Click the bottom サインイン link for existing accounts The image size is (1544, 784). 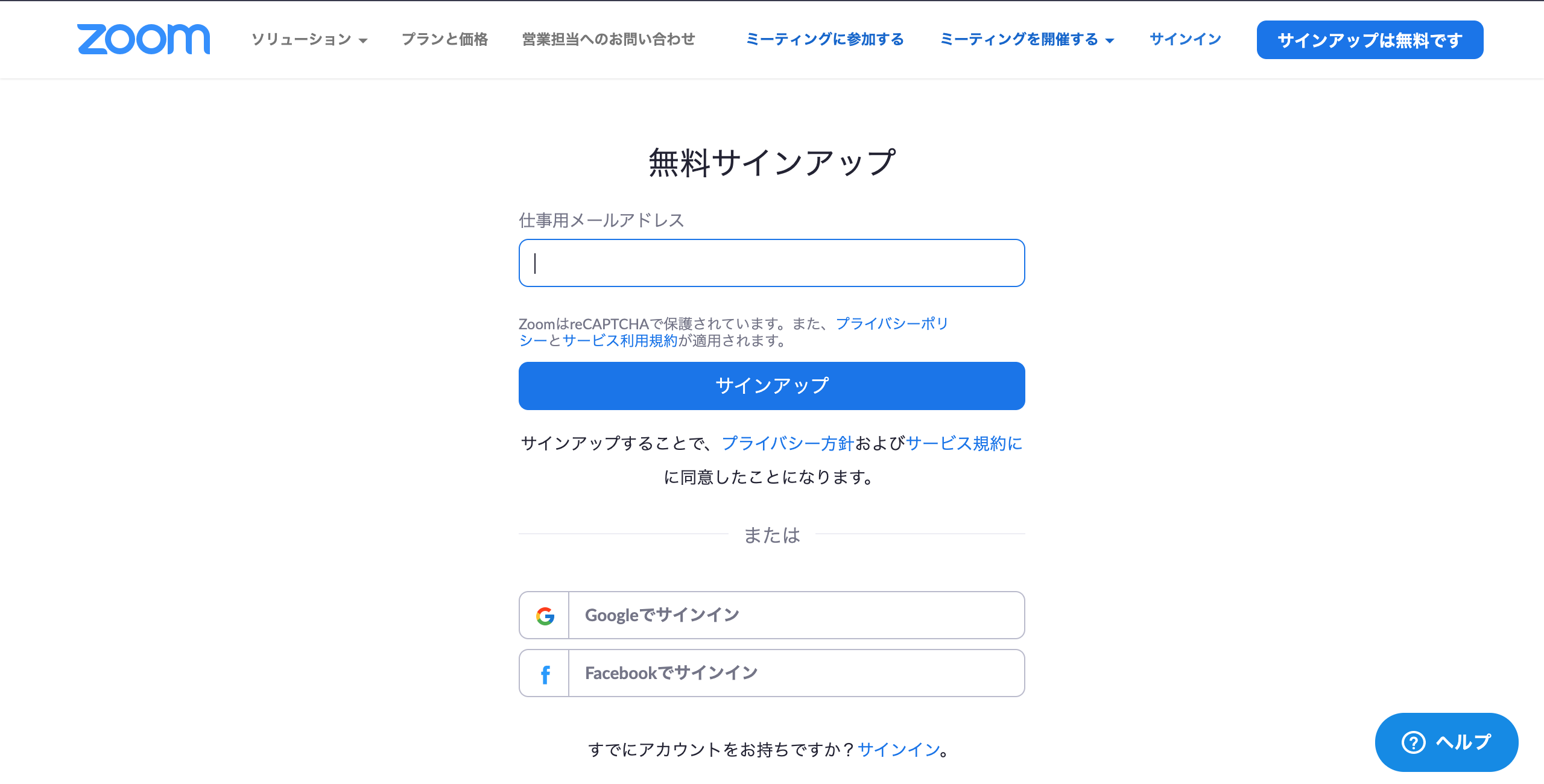899,750
